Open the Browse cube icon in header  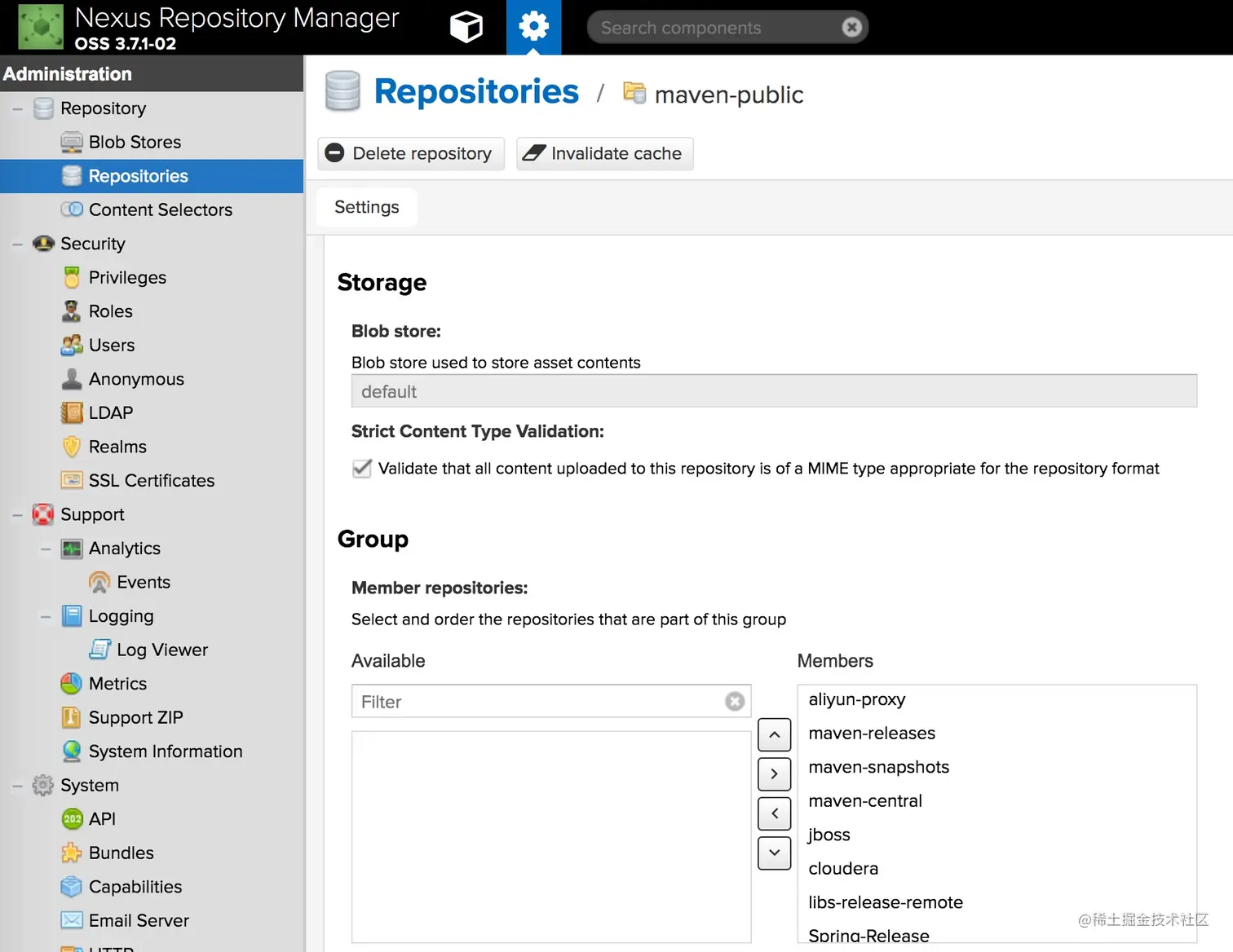pos(466,27)
